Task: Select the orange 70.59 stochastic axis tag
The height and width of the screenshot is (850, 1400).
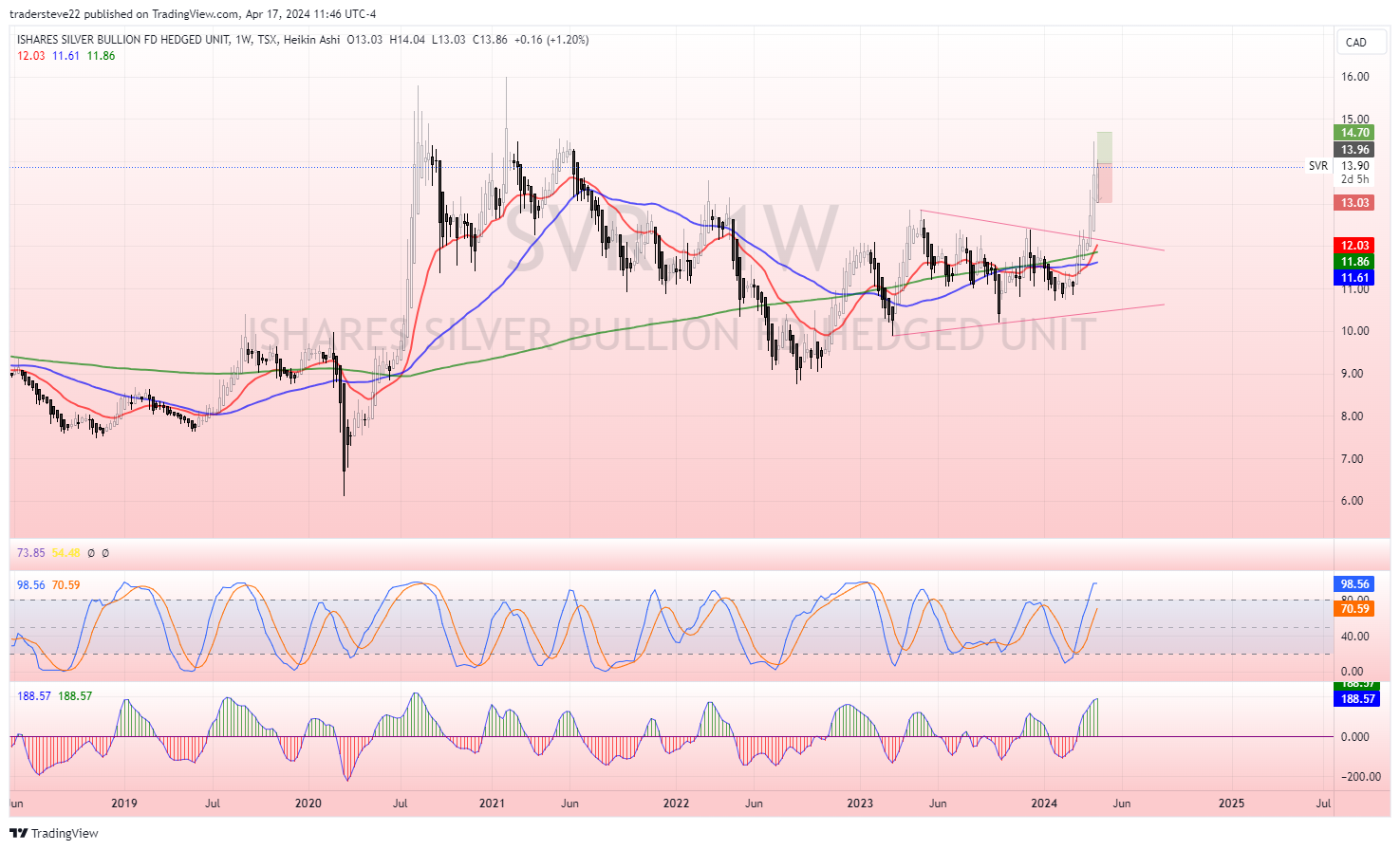Action: click(1354, 609)
